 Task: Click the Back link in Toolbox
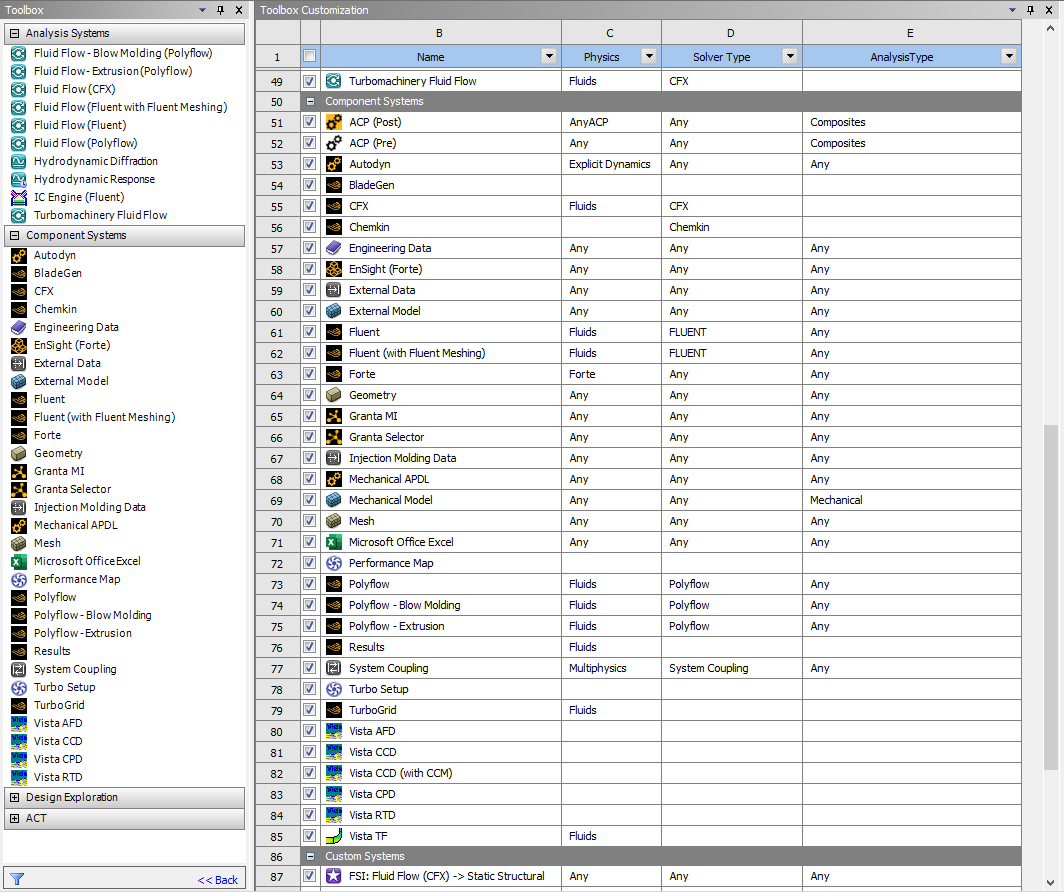point(217,880)
